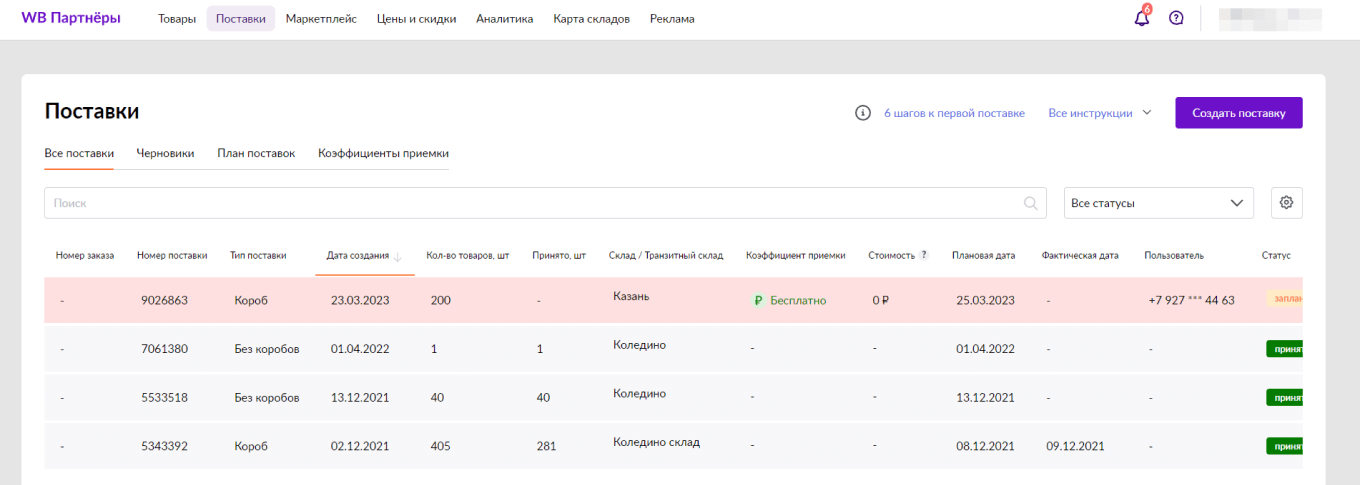Open the Все статусы dropdown
The width and height of the screenshot is (1360, 485).
tap(1158, 203)
